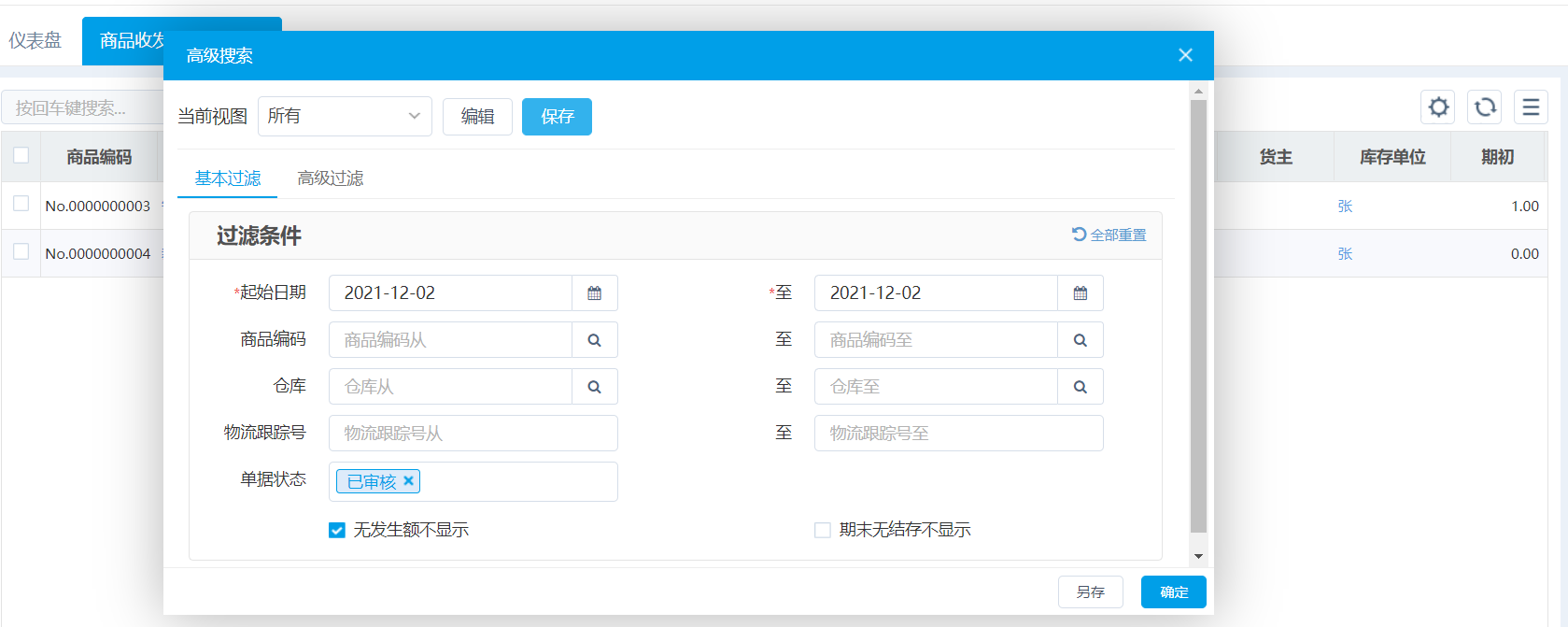Open calendar picker for end date 至

pyautogui.click(x=1081, y=293)
